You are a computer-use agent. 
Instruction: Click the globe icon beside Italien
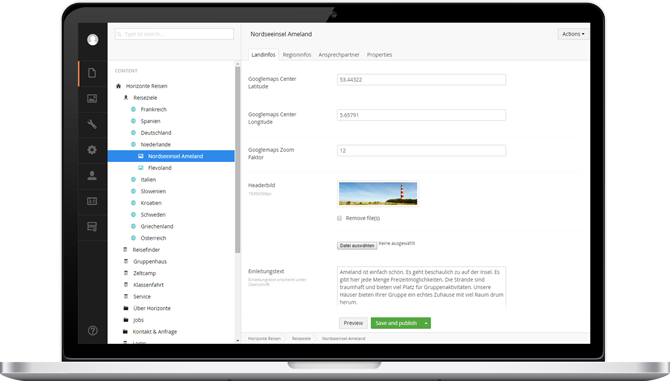[x=133, y=179]
